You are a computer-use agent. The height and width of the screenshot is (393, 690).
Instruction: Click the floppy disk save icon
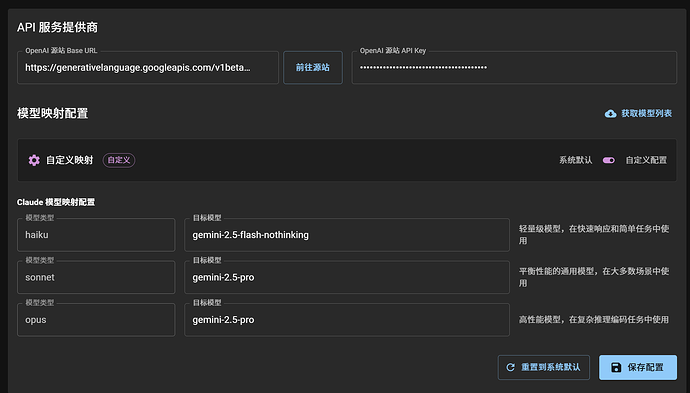[616, 367]
